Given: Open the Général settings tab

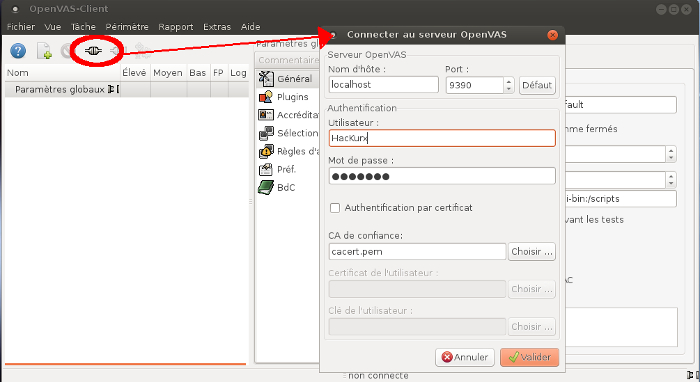Looking at the screenshot, I should pyautogui.click(x=288, y=79).
